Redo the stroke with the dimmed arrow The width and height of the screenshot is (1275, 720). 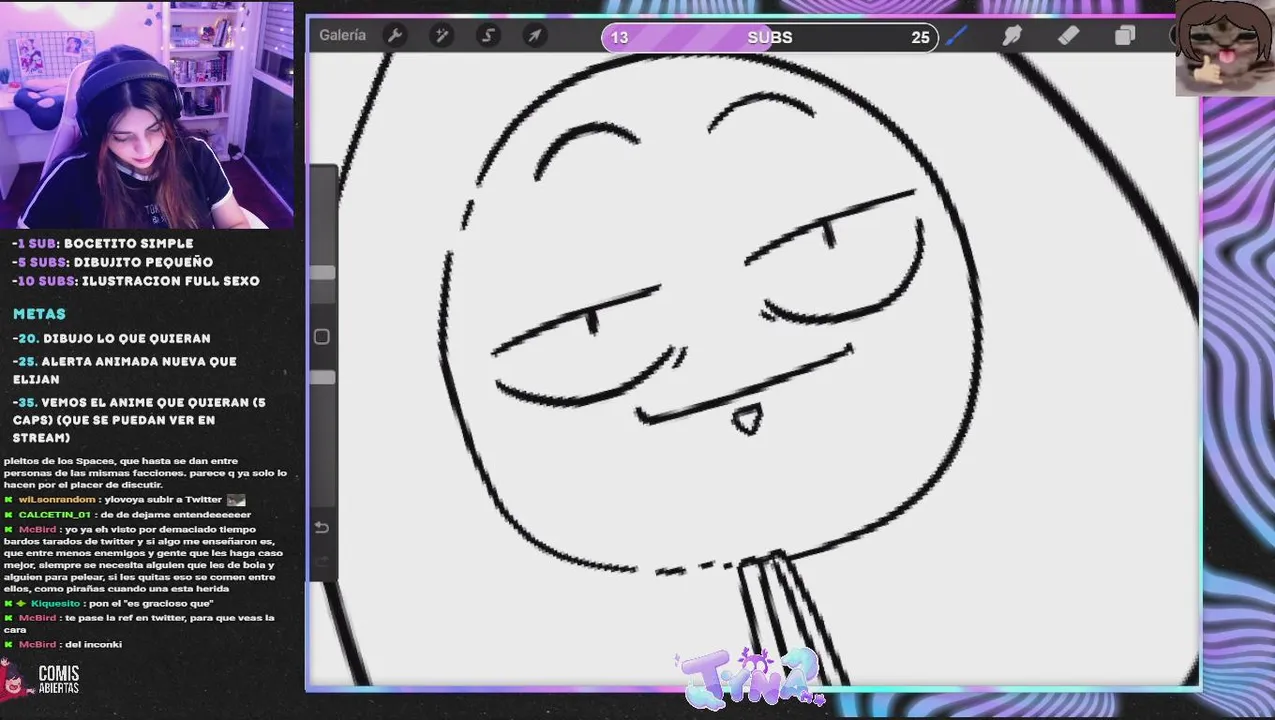pyautogui.click(x=322, y=562)
